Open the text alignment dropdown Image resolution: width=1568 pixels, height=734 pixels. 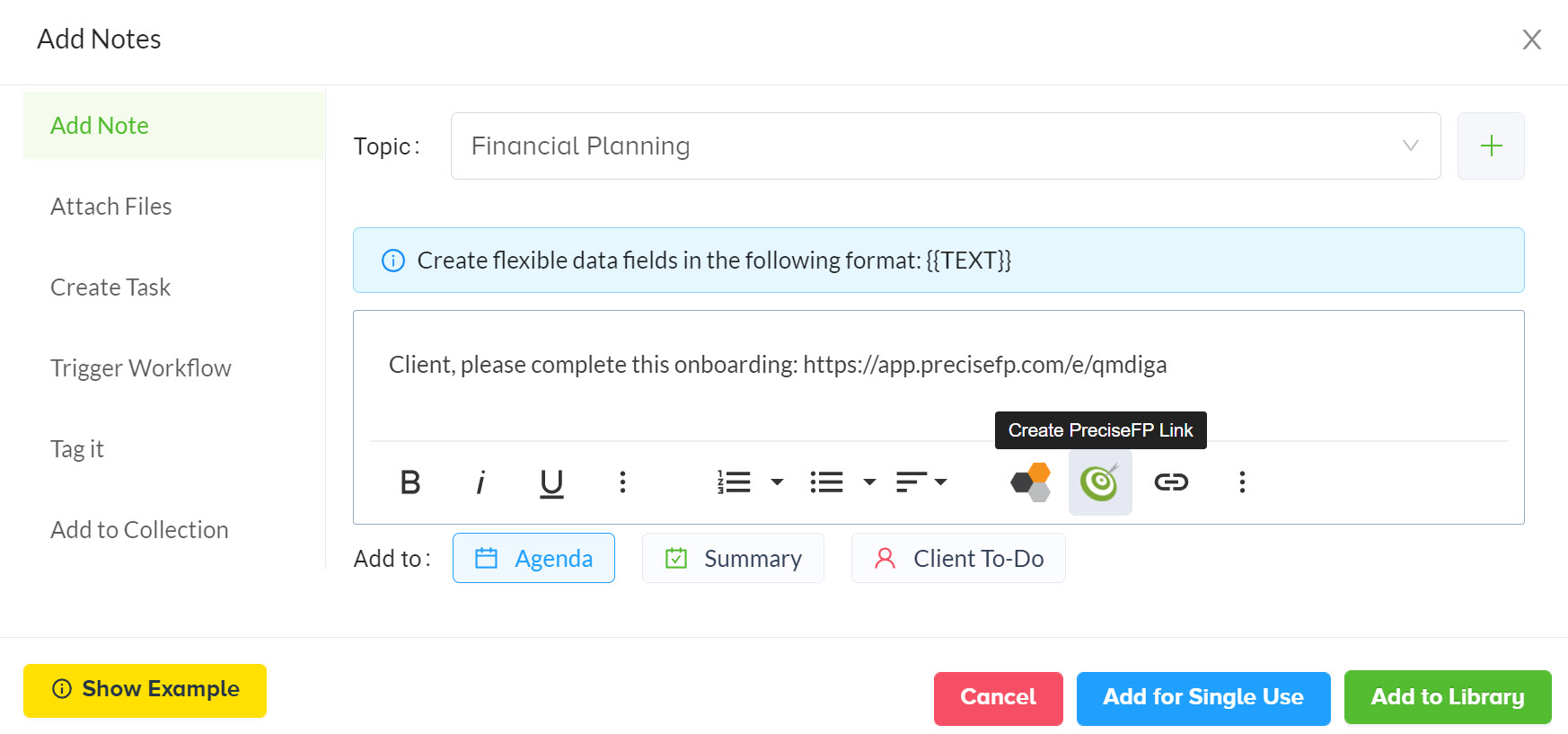(x=922, y=482)
